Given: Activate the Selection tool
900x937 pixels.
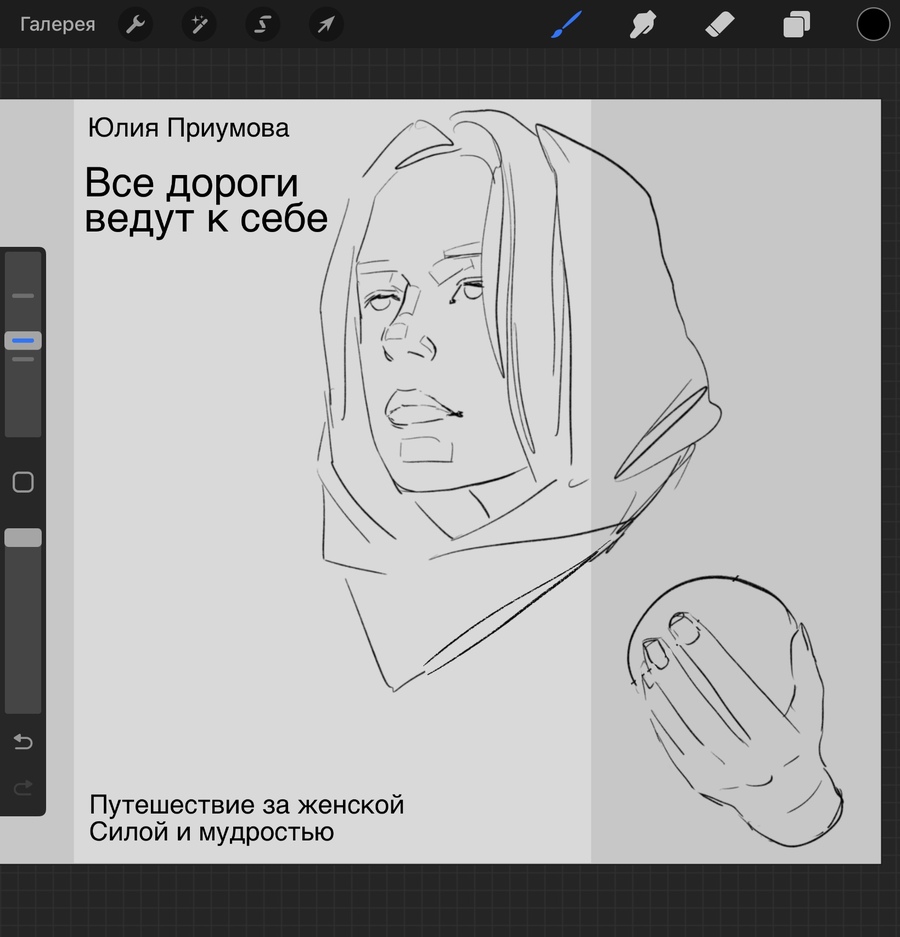Looking at the screenshot, I should pyautogui.click(x=262, y=25).
